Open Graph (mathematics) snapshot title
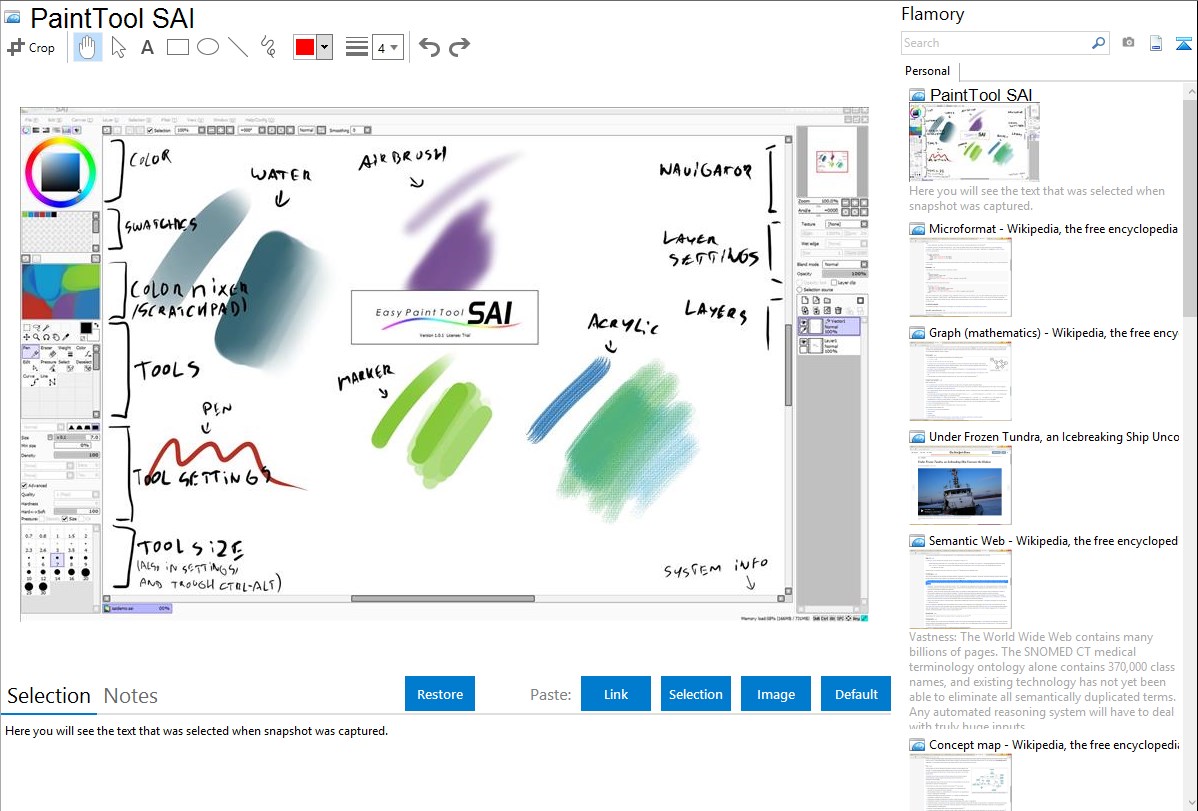 (x=1053, y=333)
